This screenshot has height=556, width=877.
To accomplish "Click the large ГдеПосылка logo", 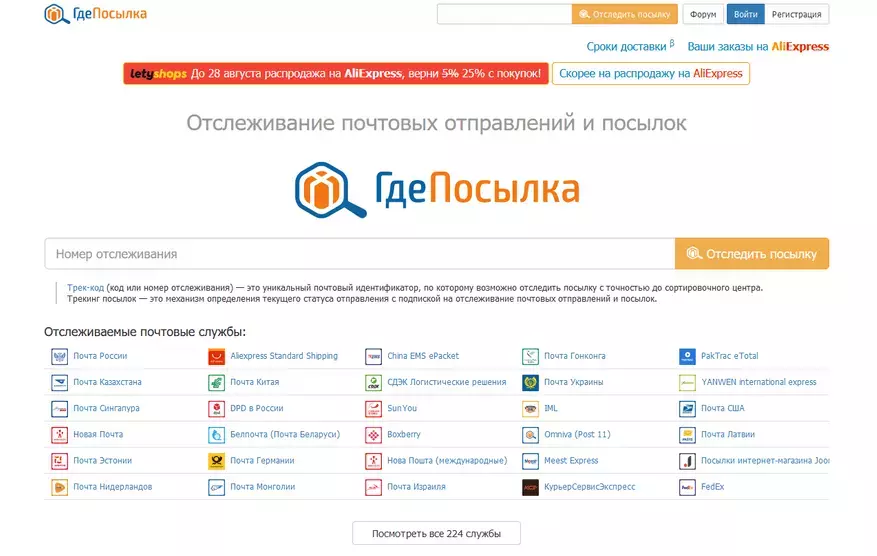I will pyautogui.click(x=437, y=189).
